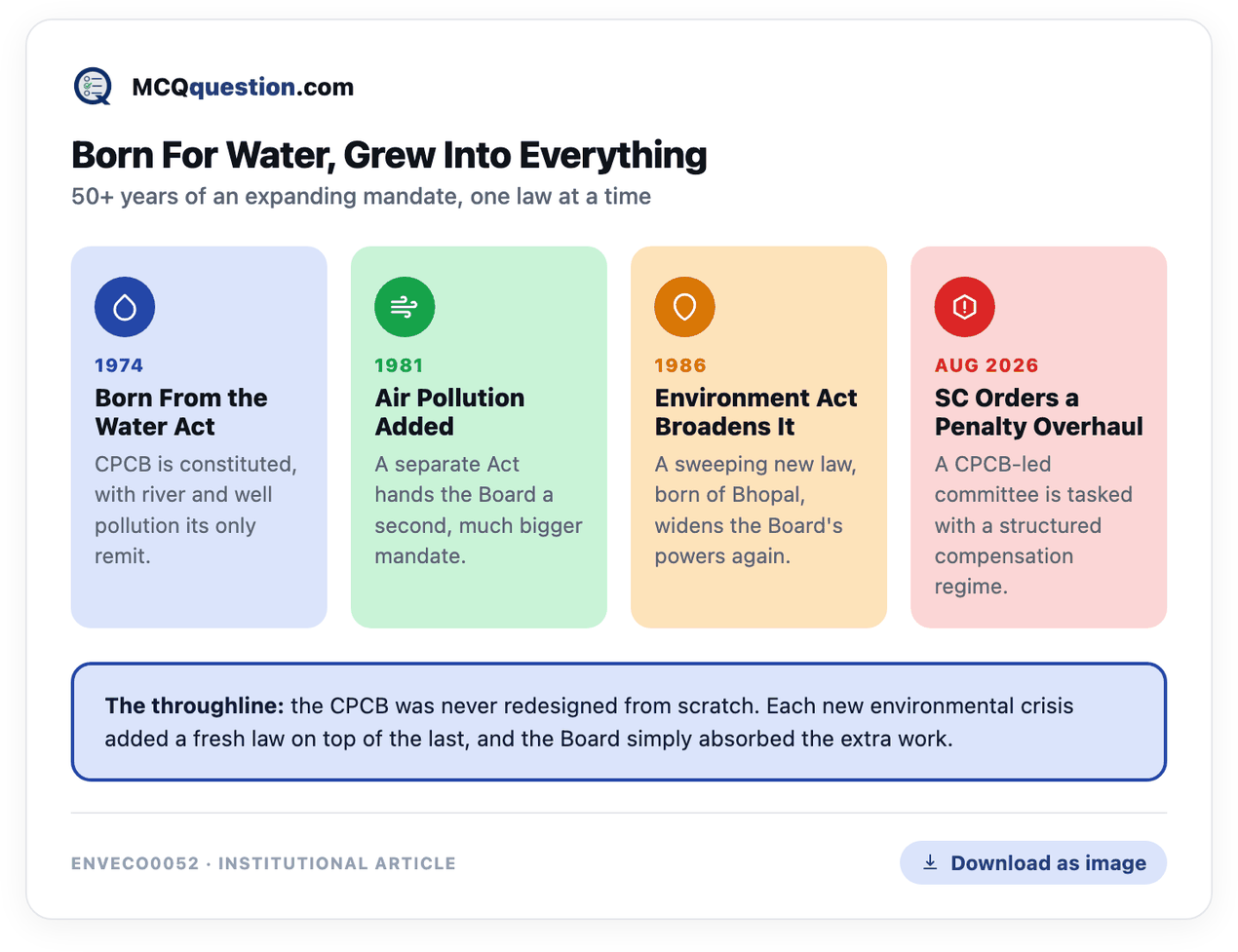Click the 1986 year label
Viewport: 1238px width, 952px height.
click(x=679, y=365)
